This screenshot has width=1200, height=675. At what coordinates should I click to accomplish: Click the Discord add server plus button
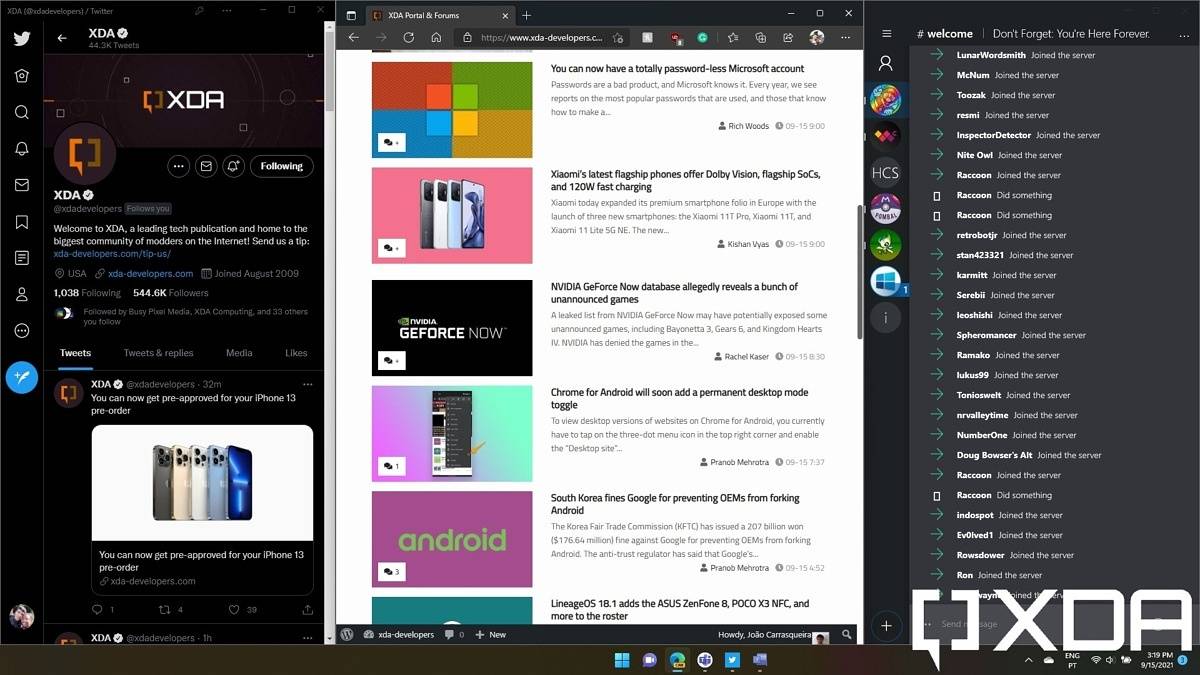click(885, 626)
